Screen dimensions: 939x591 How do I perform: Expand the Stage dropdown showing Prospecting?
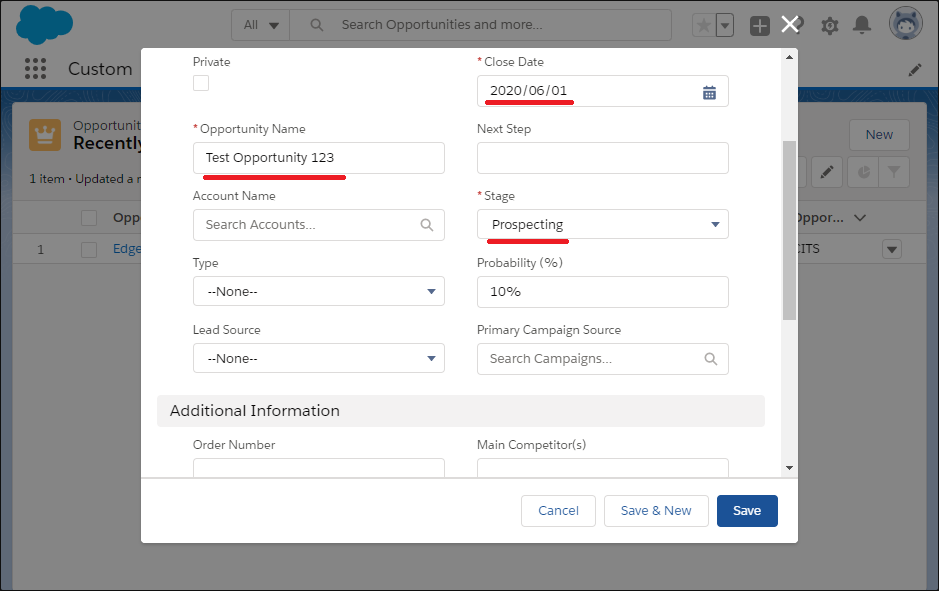[x=602, y=225]
